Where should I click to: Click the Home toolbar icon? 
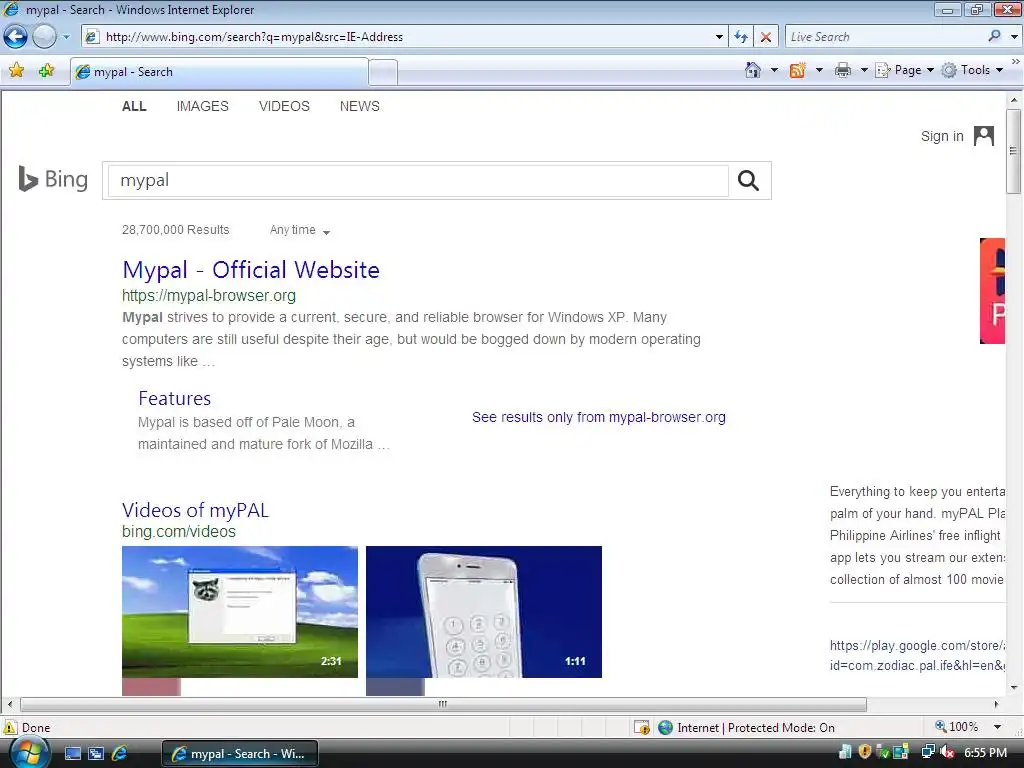pyautogui.click(x=752, y=70)
